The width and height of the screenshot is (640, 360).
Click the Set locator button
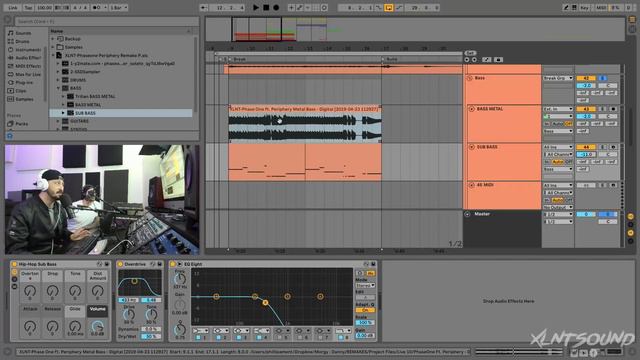470,53
